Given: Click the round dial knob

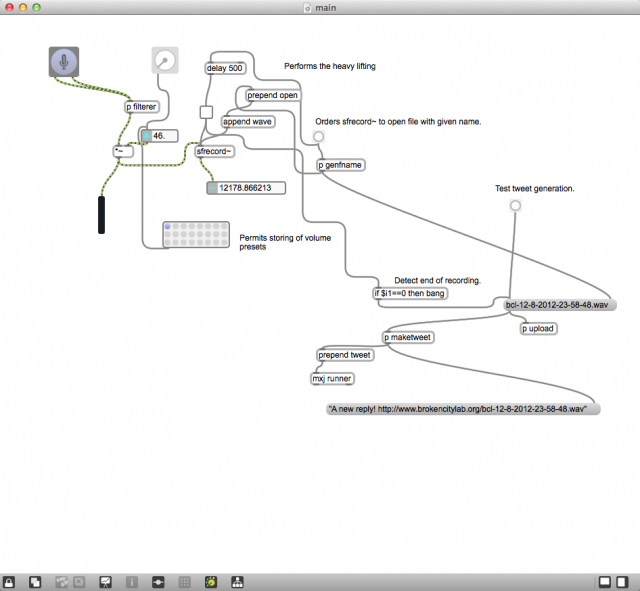Looking at the screenshot, I should pos(165,61).
